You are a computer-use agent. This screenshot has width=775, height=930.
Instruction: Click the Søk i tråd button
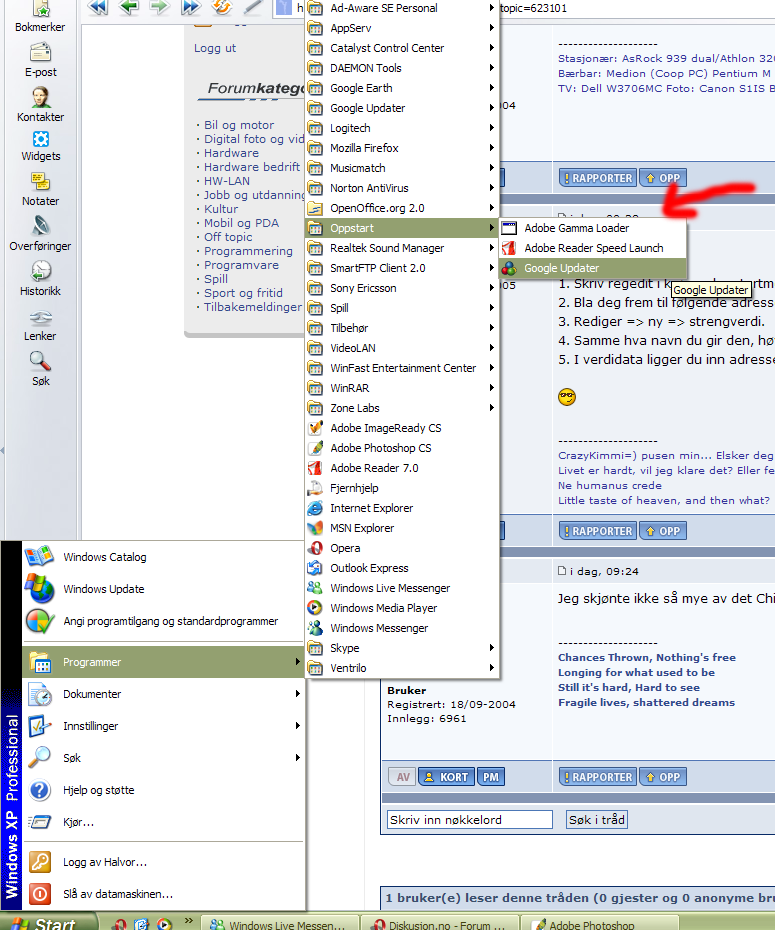597,820
